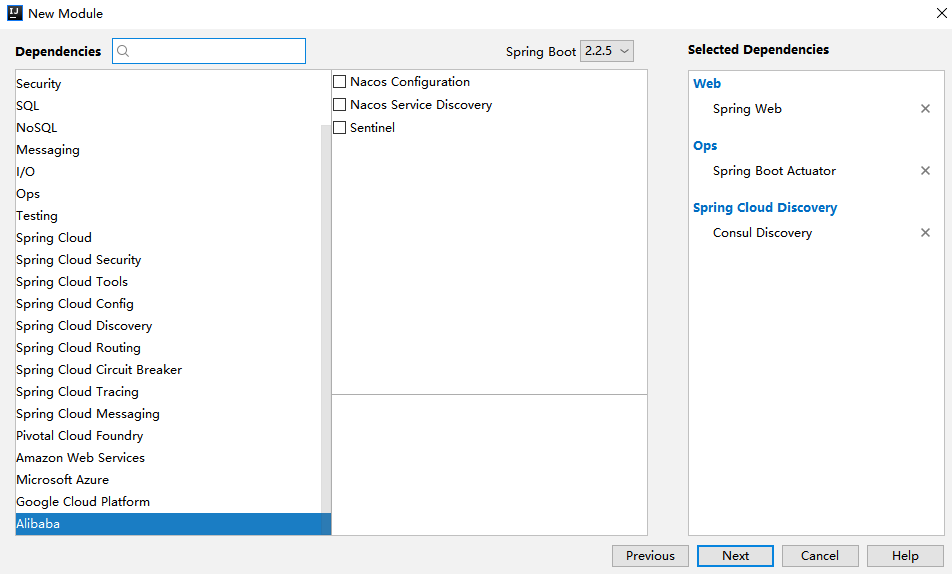Viewport: 952px width, 574px height.
Task: Select Consul Discovery entry
Action: [762, 233]
